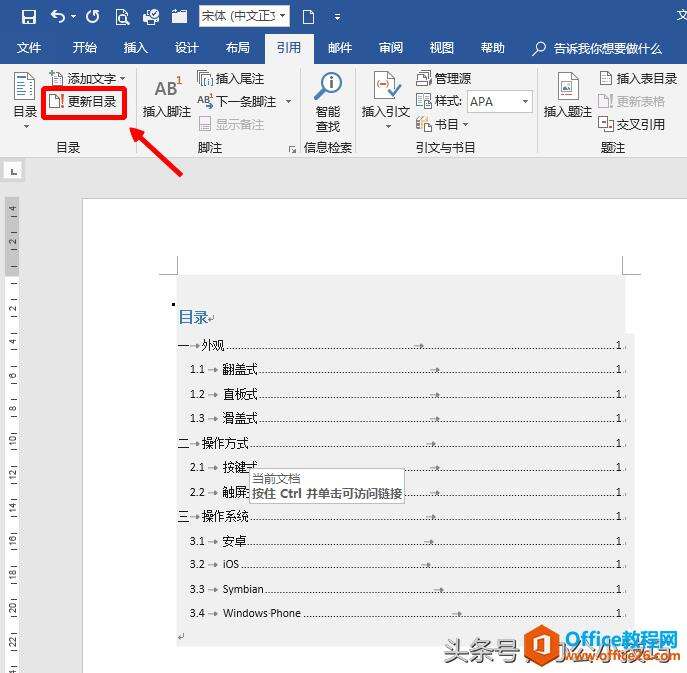The image size is (687, 673).
Task: Click TOC entry 3.4 Windows Phone
Action: coord(407,613)
